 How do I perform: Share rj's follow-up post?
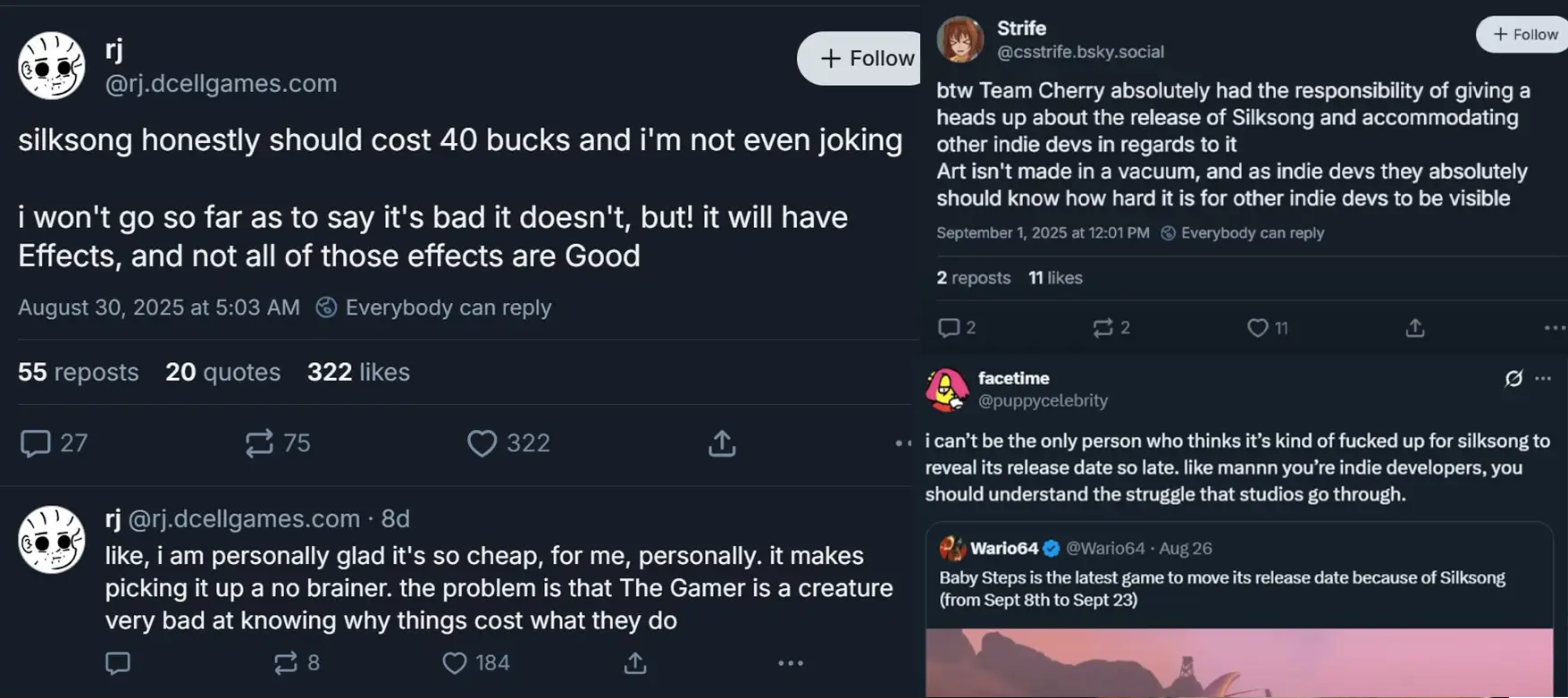pos(635,663)
